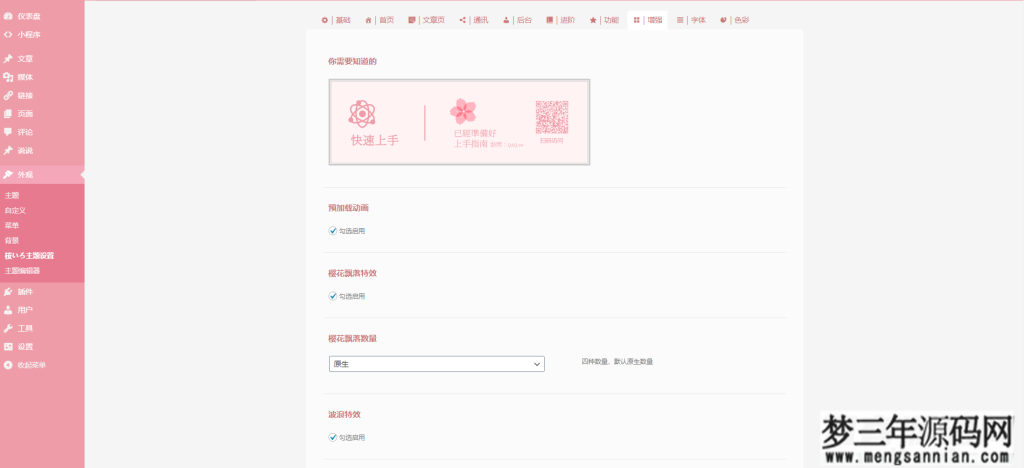The height and width of the screenshot is (468, 1024).
Task: Switch to the 字体 tab
Action: pos(691,20)
